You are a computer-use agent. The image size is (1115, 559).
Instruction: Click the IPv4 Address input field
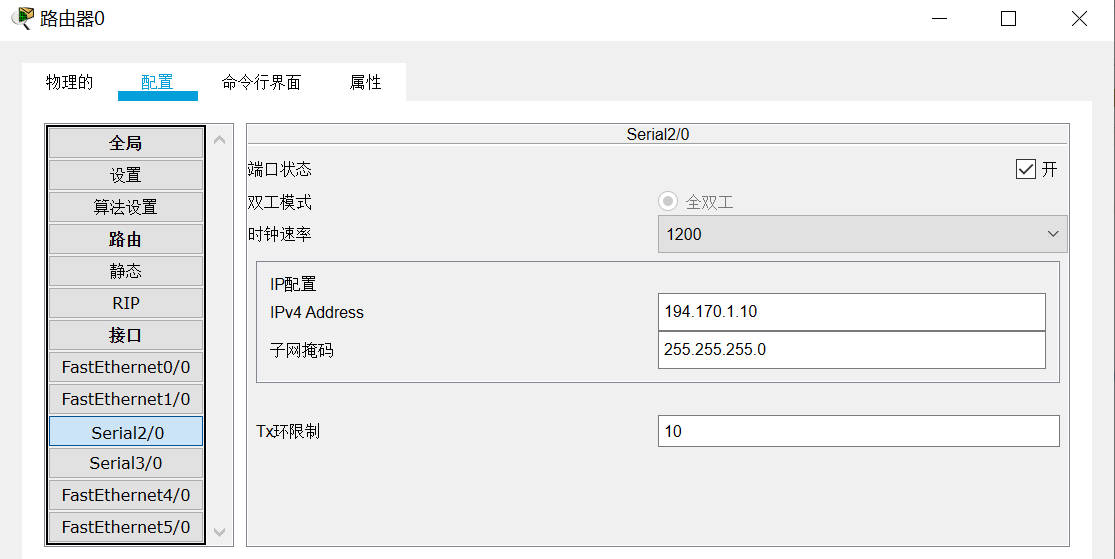pos(851,312)
